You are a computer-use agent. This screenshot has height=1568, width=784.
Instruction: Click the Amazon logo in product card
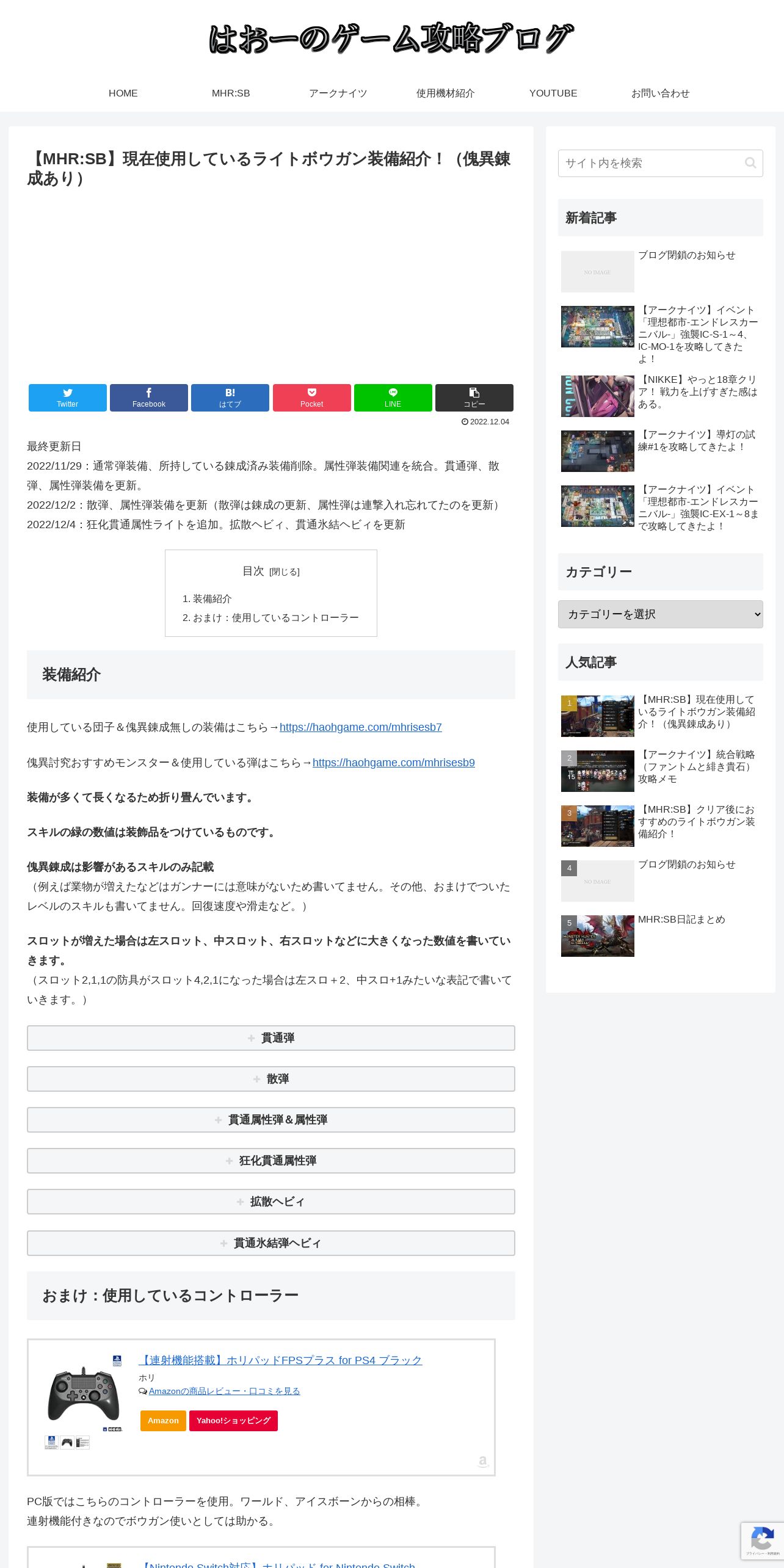click(x=483, y=1461)
